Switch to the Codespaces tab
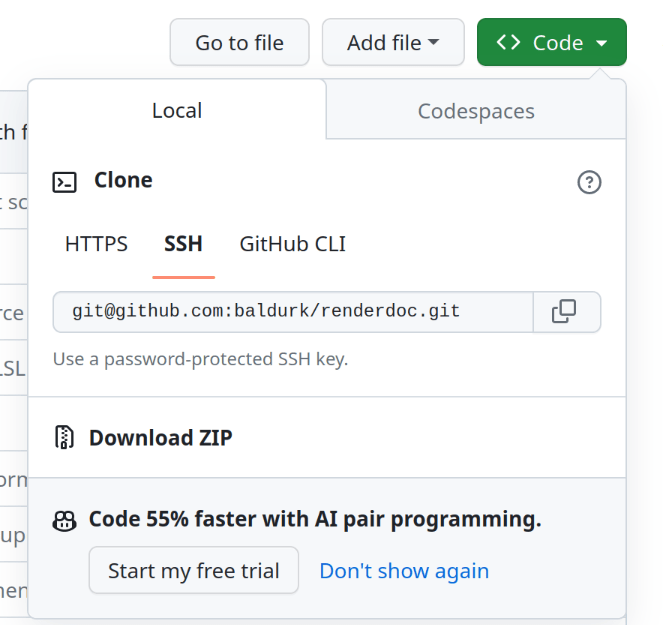Screen dimensions: 663x625 [476, 111]
